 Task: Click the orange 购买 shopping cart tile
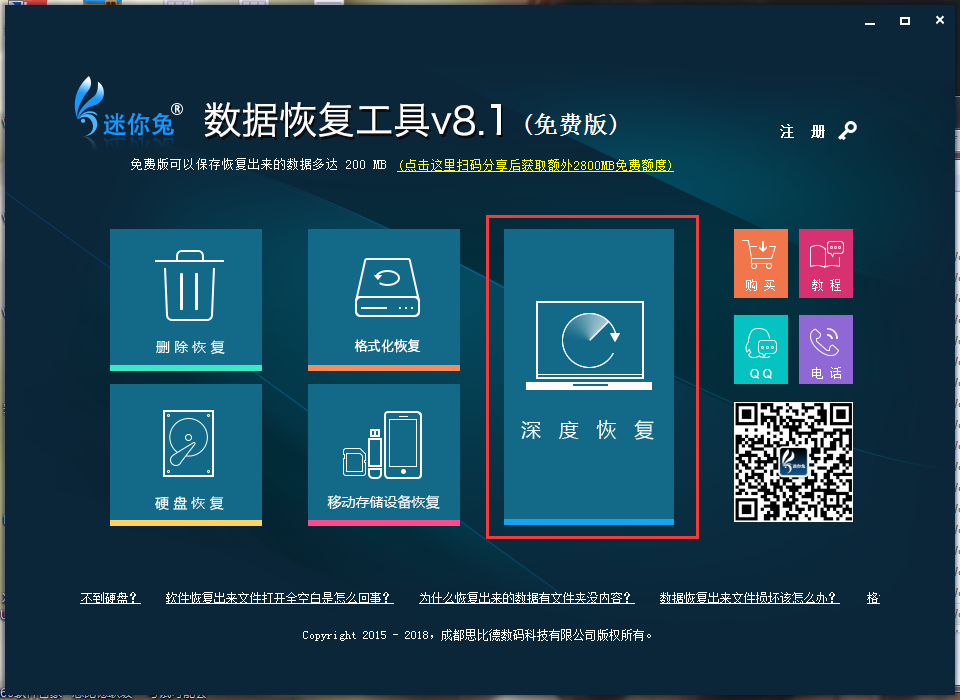point(760,263)
